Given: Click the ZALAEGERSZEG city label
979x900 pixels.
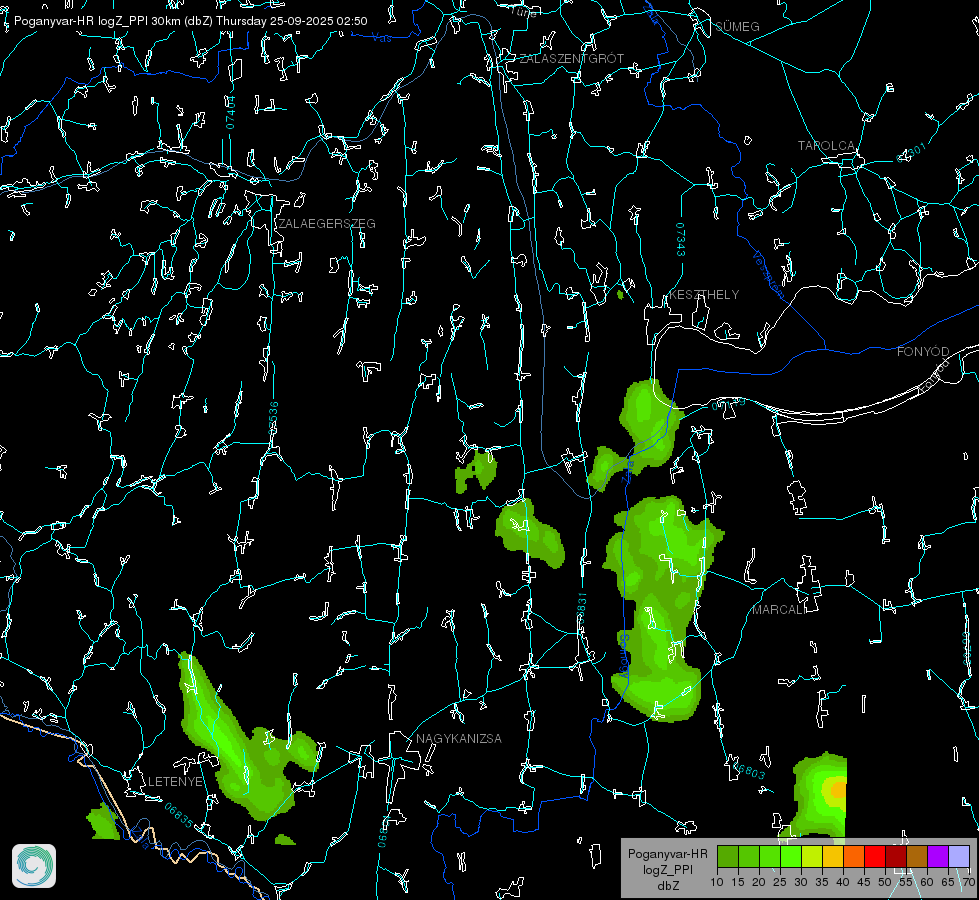Looking at the screenshot, I should point(327,224).
